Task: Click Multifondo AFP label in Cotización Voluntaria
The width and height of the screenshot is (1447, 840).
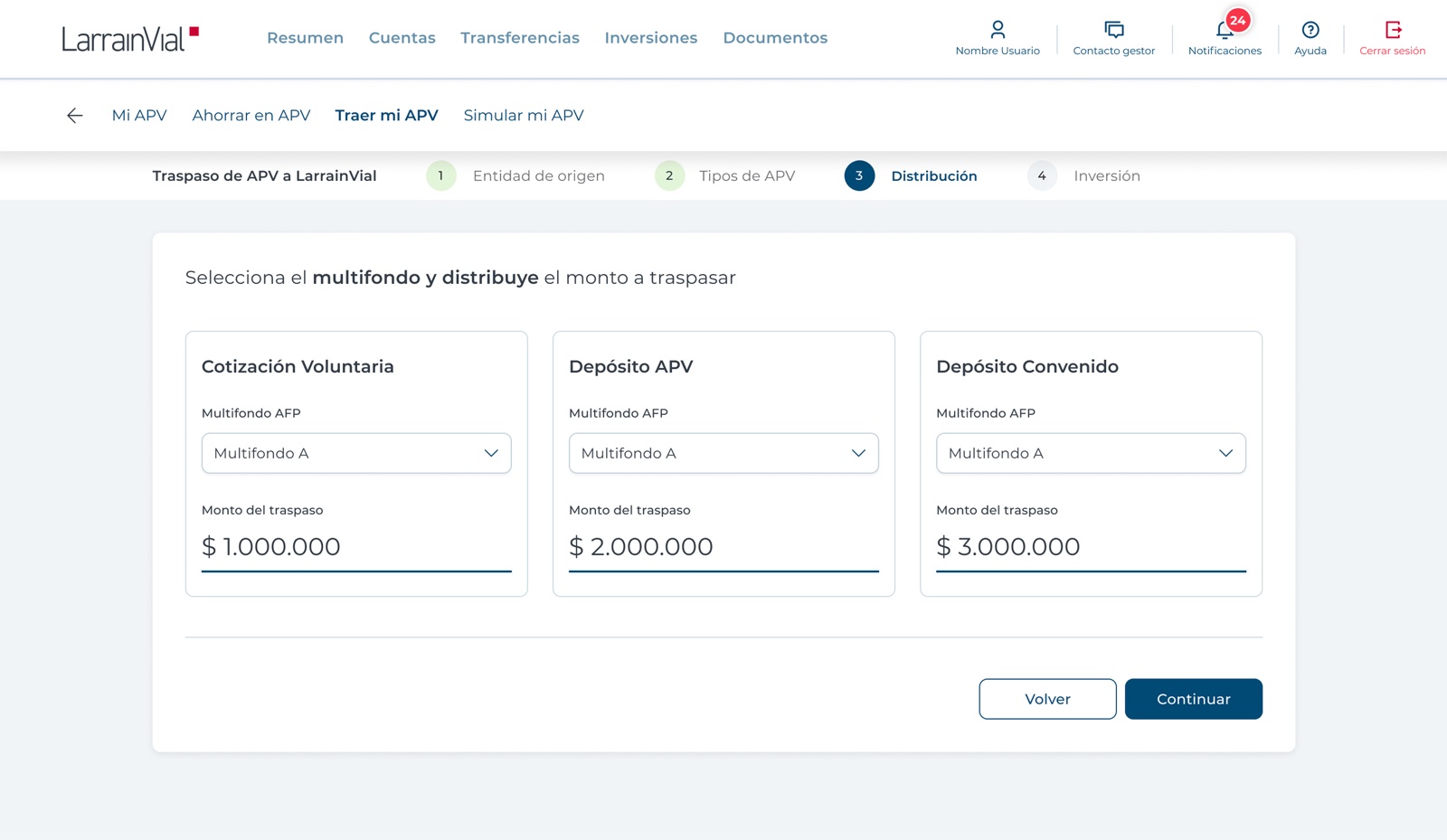Action: click(251, 413)
